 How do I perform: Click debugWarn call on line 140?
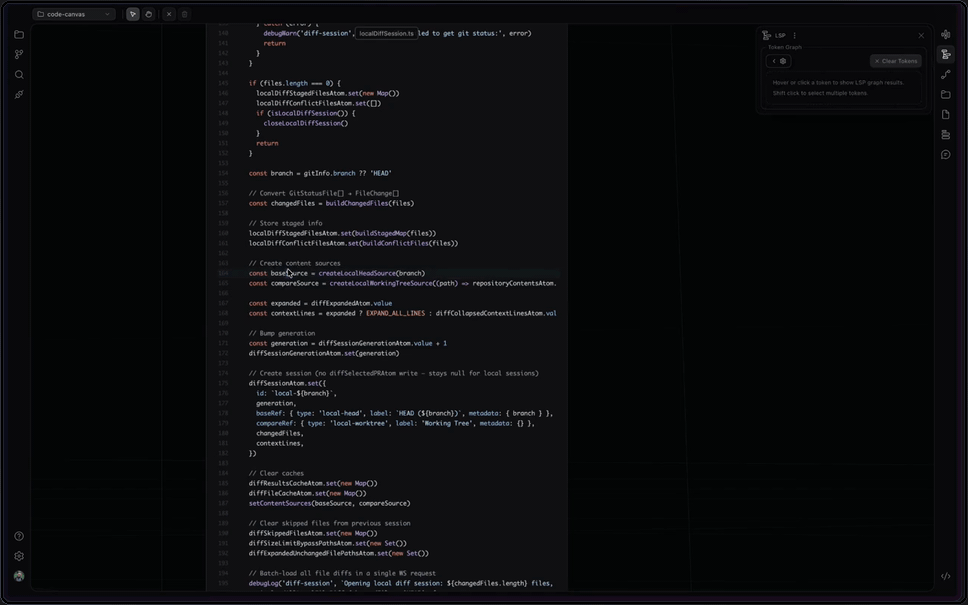click(x=280, y=33)
